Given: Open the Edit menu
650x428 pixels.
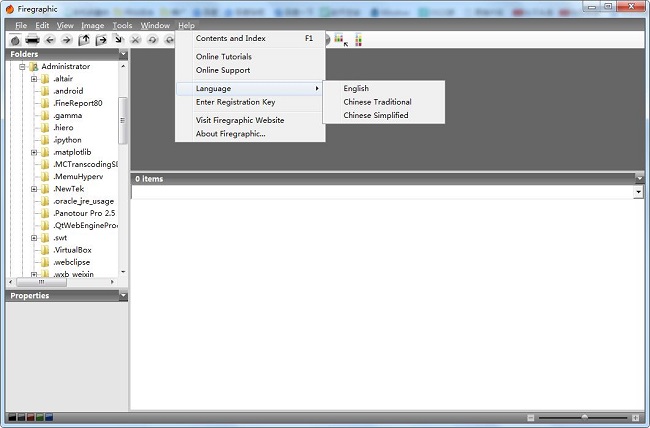Looking at the screenshot, I should [42, 25].
